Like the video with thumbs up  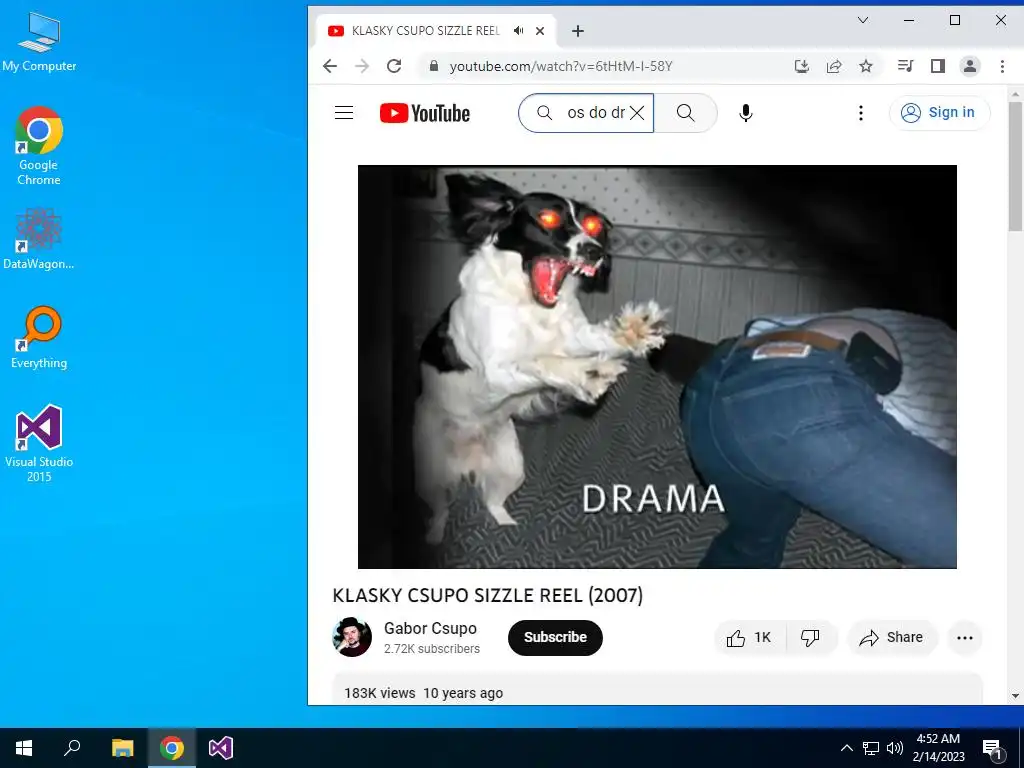point(750,638)
